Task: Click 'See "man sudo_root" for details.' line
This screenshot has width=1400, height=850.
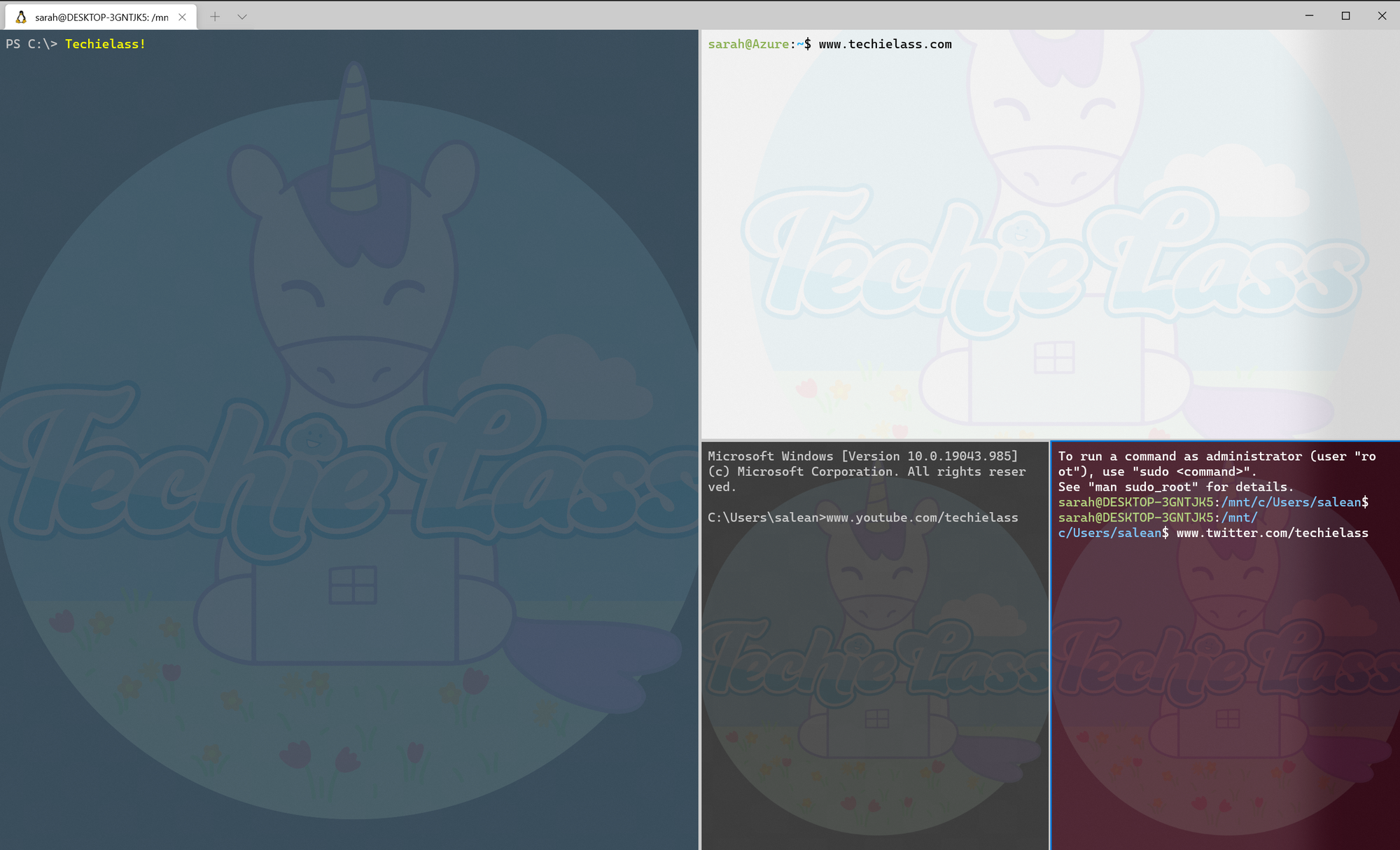Action: [x=1175, y=487]
